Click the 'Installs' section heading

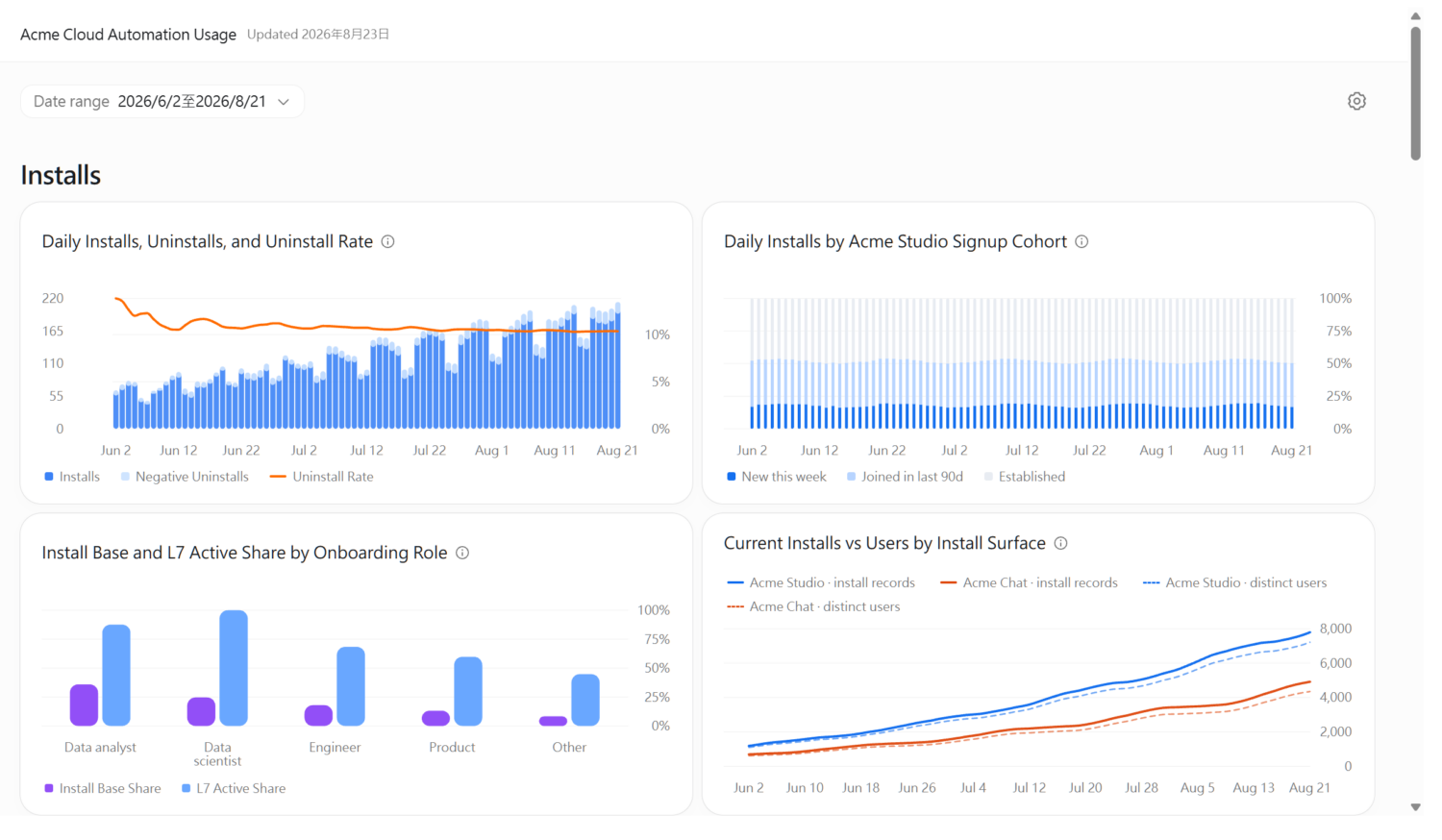coord(61,176)
